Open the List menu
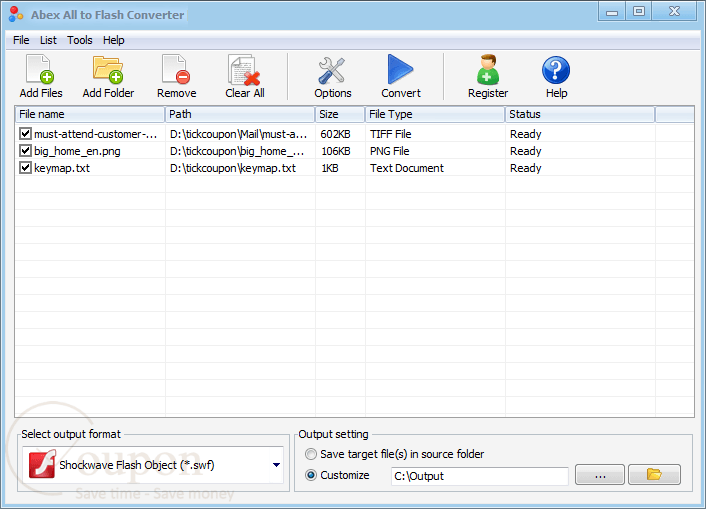 [48, 40]
